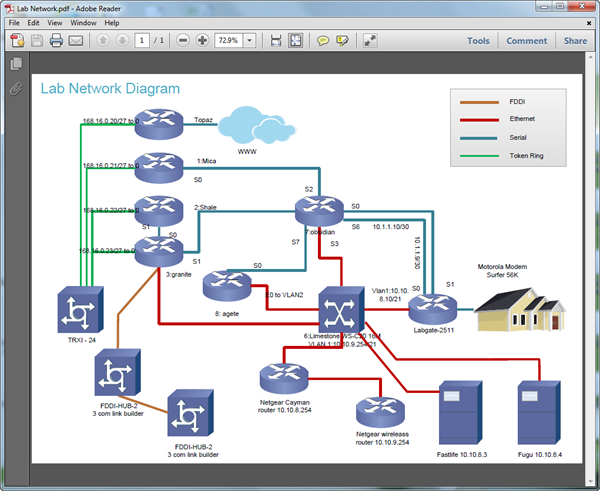Print the document with printer icon
Screen dimensions: 600x491
56,40
